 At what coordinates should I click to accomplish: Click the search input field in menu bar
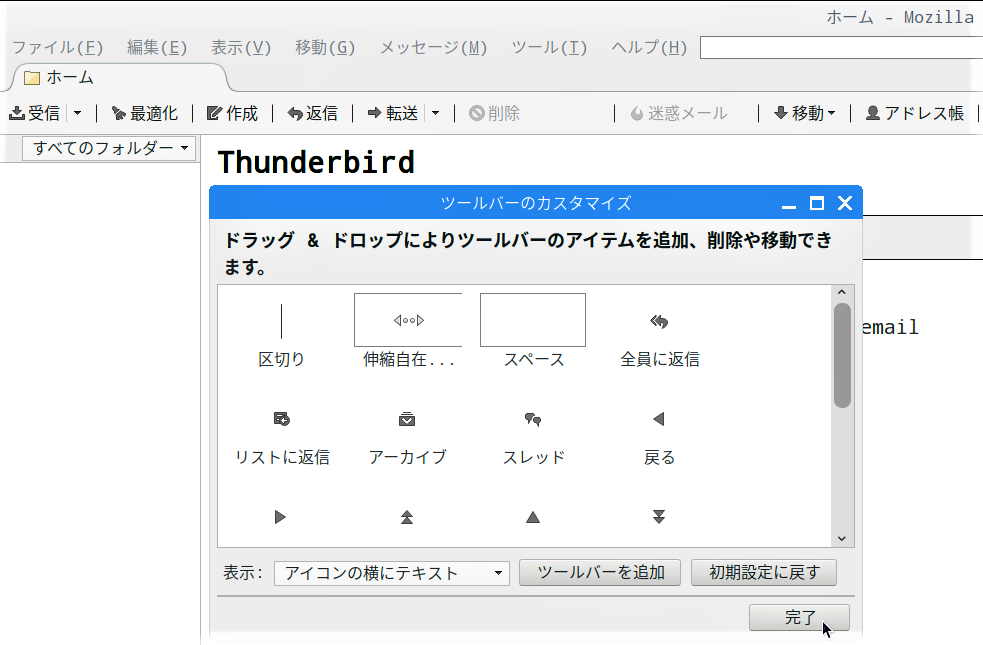coord(841,48)
